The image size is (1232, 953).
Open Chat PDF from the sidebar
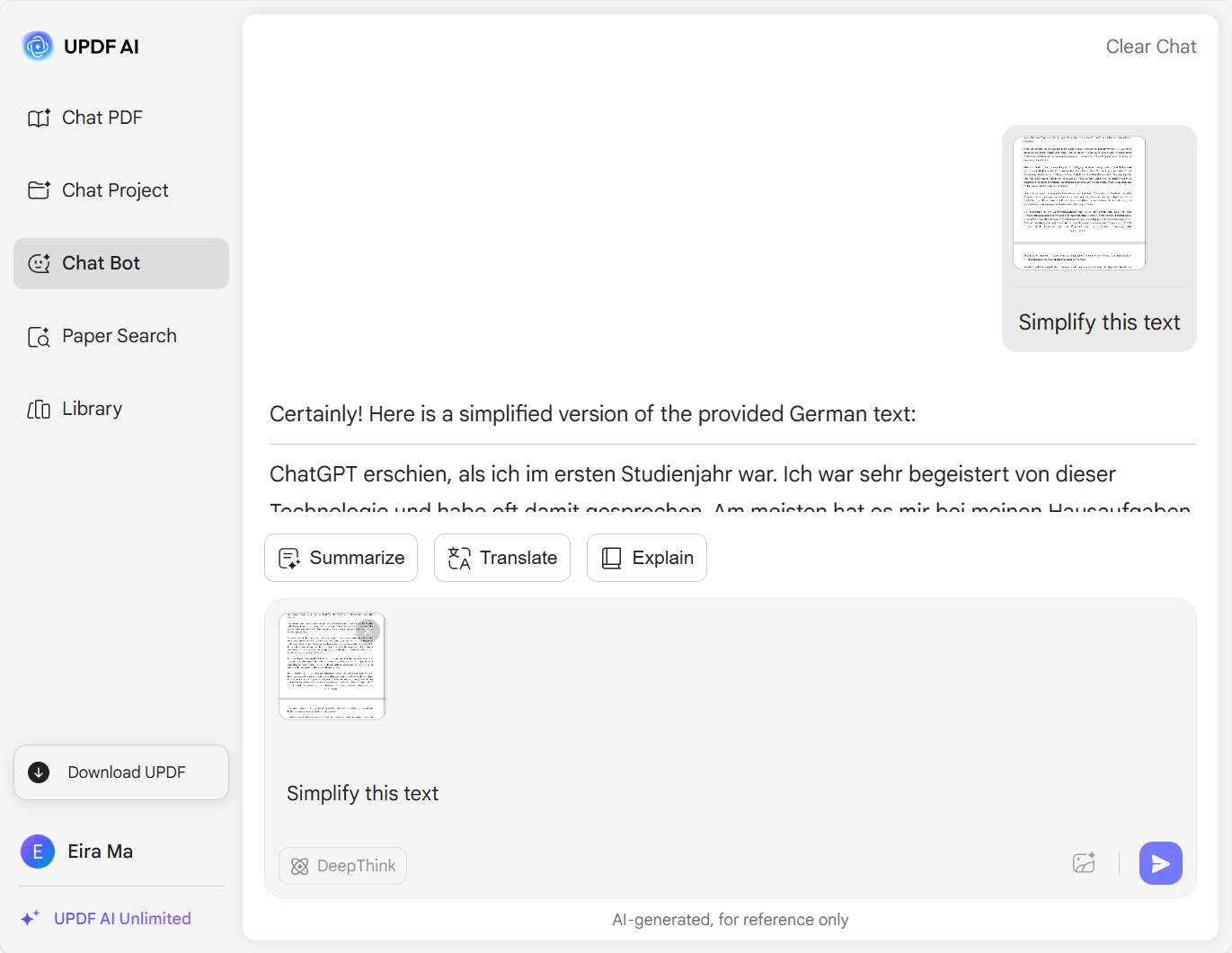coord(102,117)
